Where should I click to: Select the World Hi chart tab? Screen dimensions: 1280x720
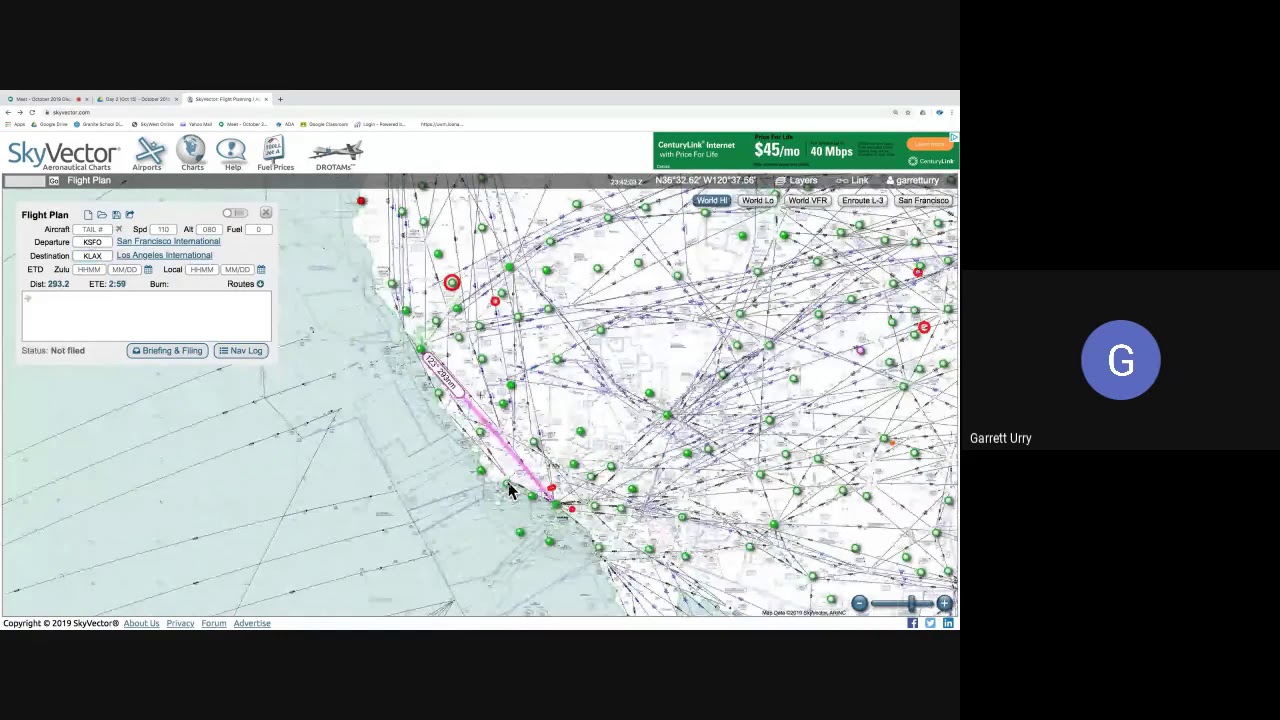point(712,201)
